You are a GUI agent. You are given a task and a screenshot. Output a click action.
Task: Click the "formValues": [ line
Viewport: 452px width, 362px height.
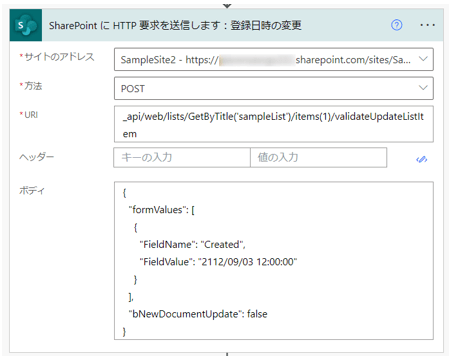pos(162,210)
